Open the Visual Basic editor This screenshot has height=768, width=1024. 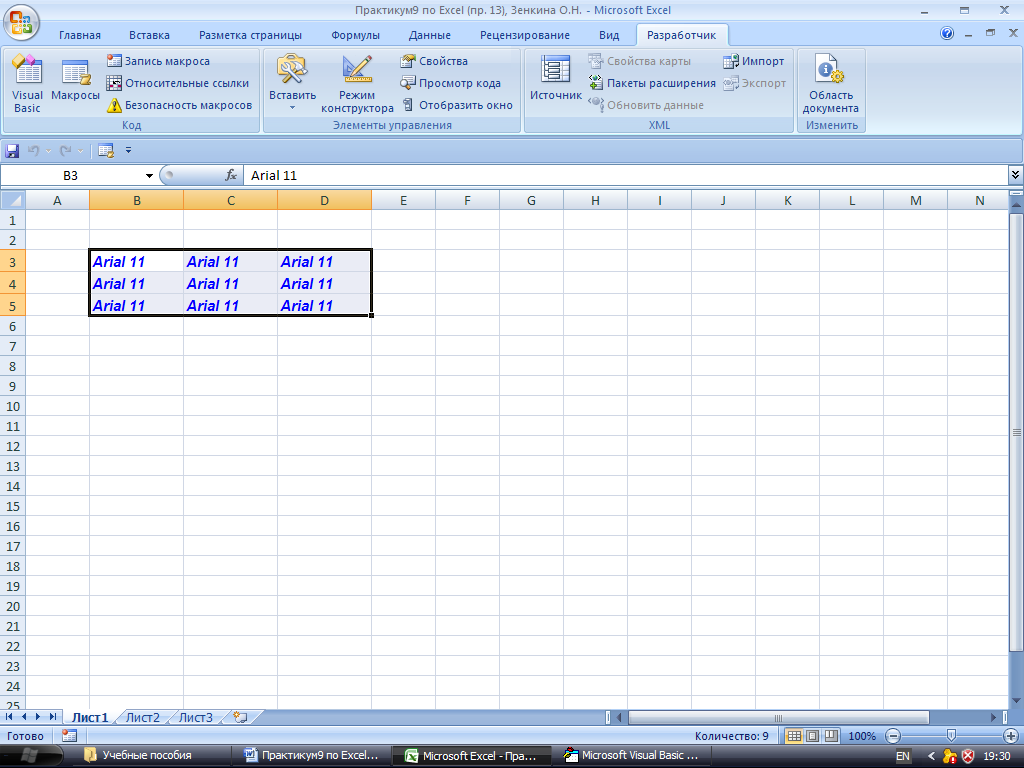click(27, 83)
